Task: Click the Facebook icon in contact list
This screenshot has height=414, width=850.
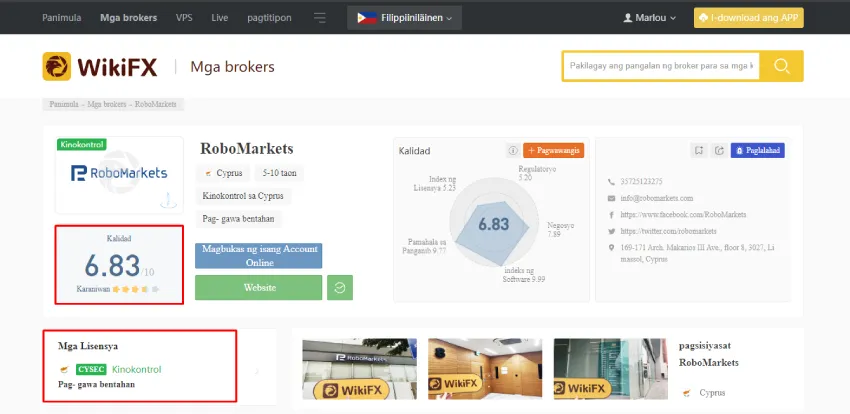Action: pos(611,215)
